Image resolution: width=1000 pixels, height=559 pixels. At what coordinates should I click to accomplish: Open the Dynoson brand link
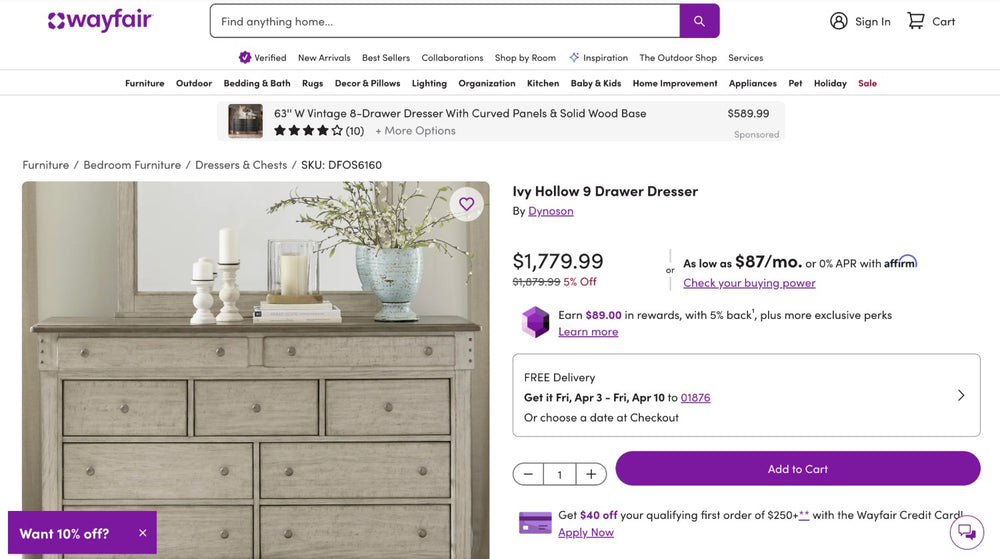tap(551, 211)
